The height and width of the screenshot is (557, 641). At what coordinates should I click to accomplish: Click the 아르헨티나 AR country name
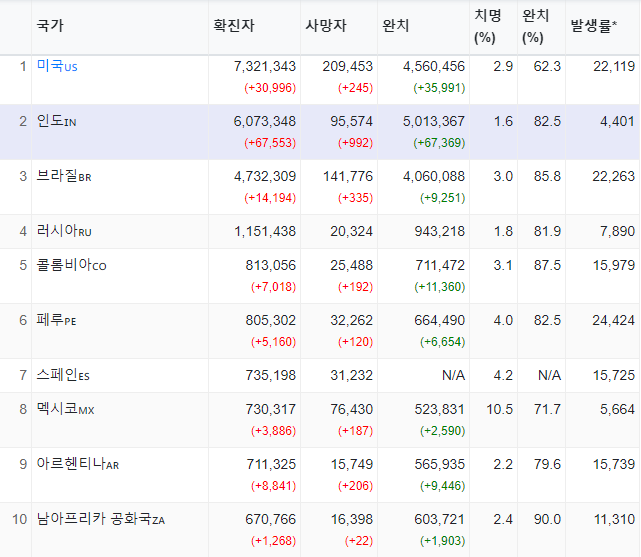(x=78, y=464)
